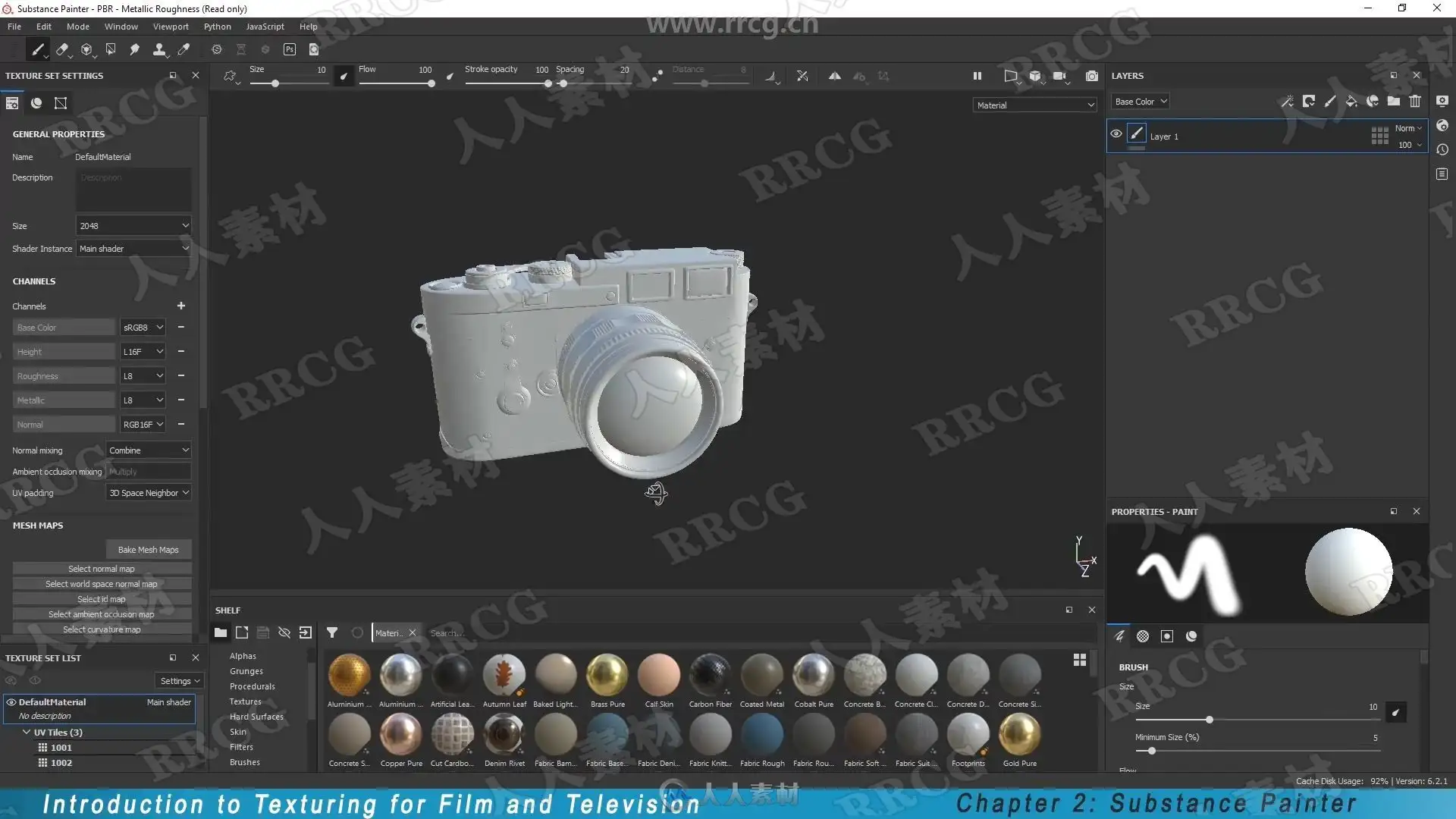Open the Size 2048 dropdown
1456x819 pixels.
click(133, 226)
